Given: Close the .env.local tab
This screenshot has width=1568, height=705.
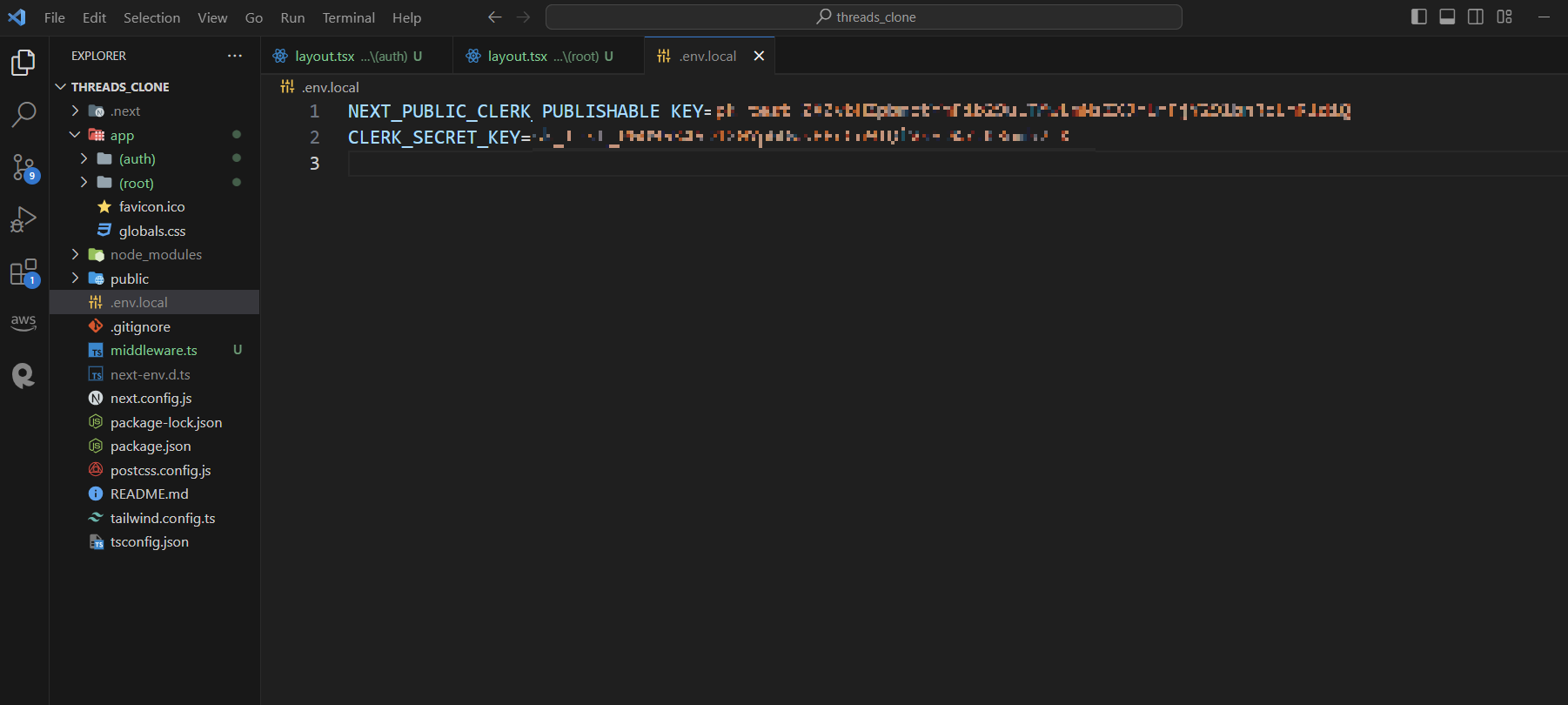Looking at the screenshot, I should 759,56.
